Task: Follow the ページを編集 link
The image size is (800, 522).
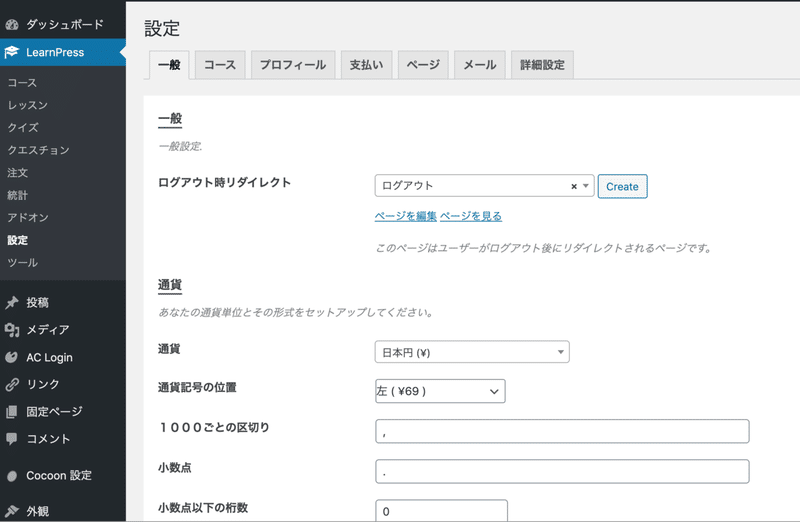Action: [406, 216]
